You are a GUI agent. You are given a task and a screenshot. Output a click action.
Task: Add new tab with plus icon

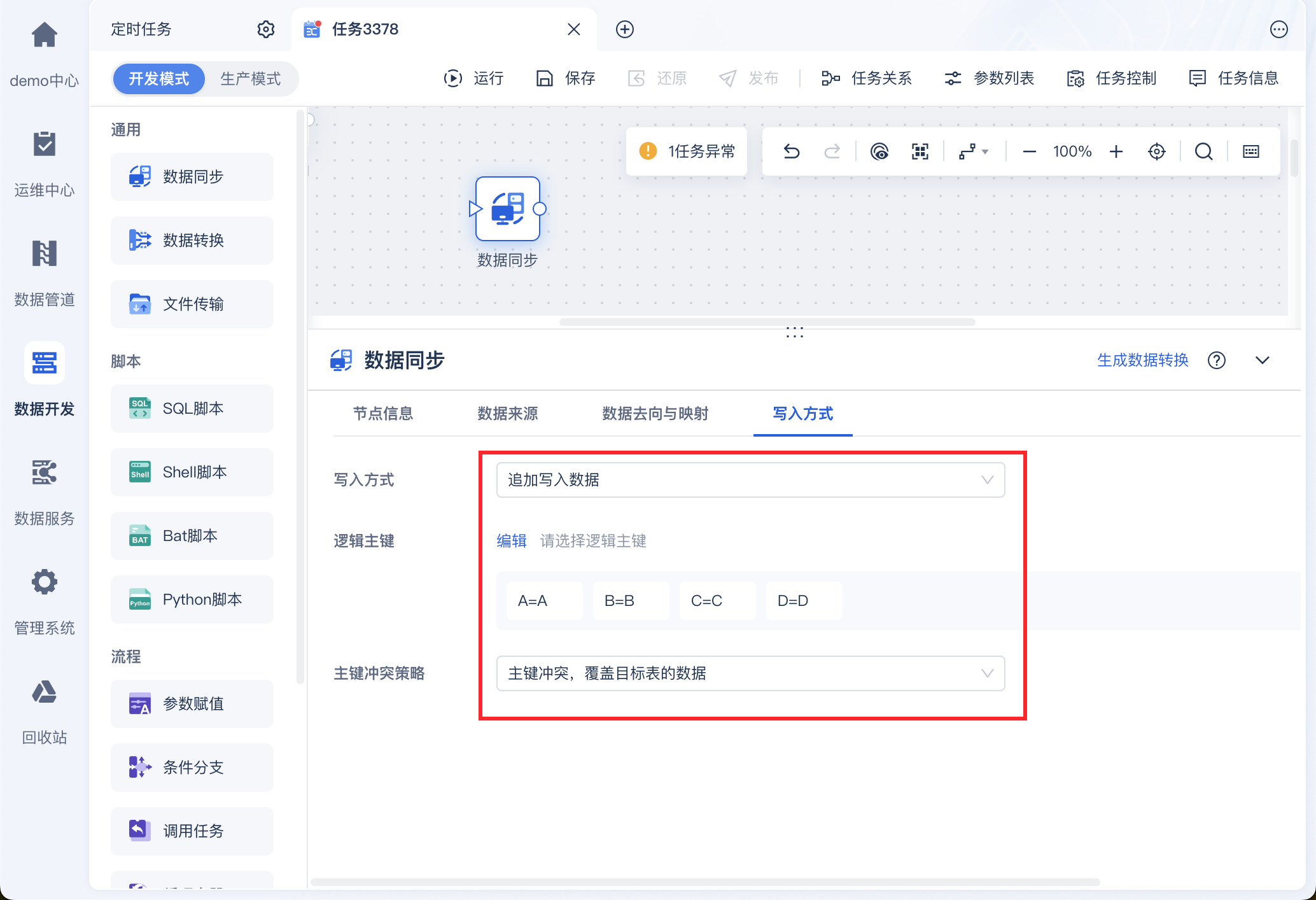(624, 29)
